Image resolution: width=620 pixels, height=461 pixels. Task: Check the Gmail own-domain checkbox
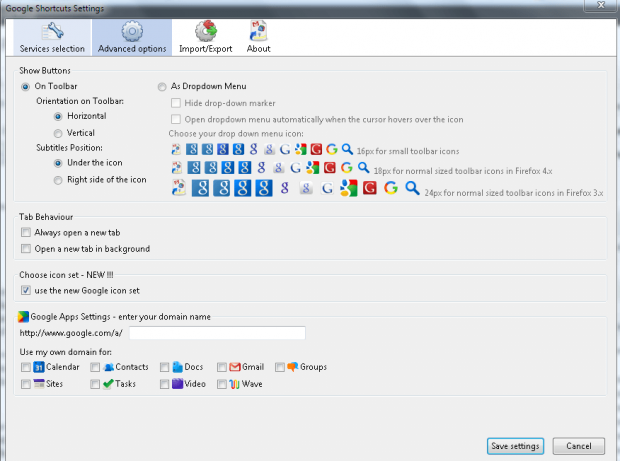click(x=222, y=367)
